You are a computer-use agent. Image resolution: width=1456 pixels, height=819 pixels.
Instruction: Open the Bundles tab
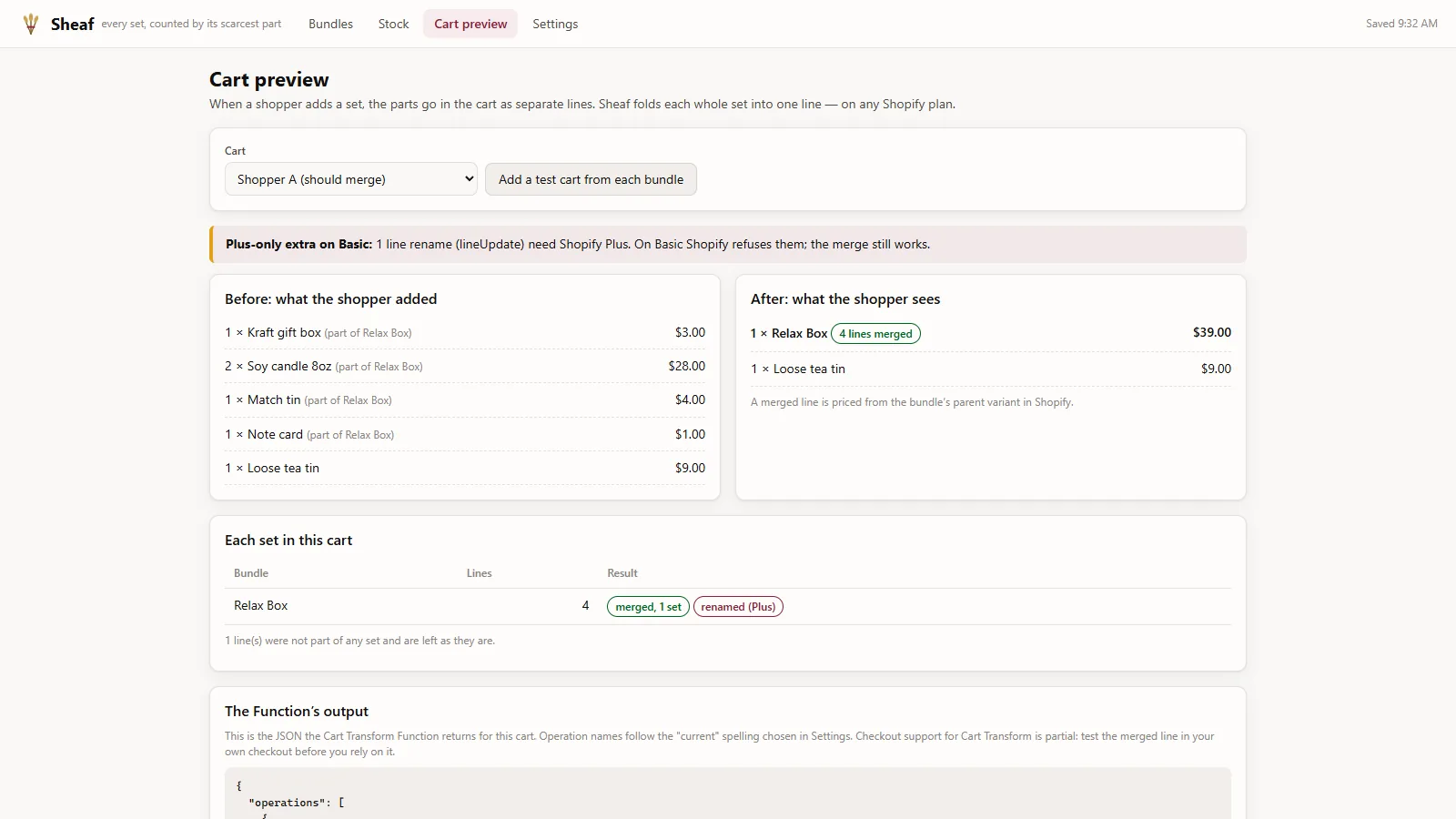click(330, 24)
